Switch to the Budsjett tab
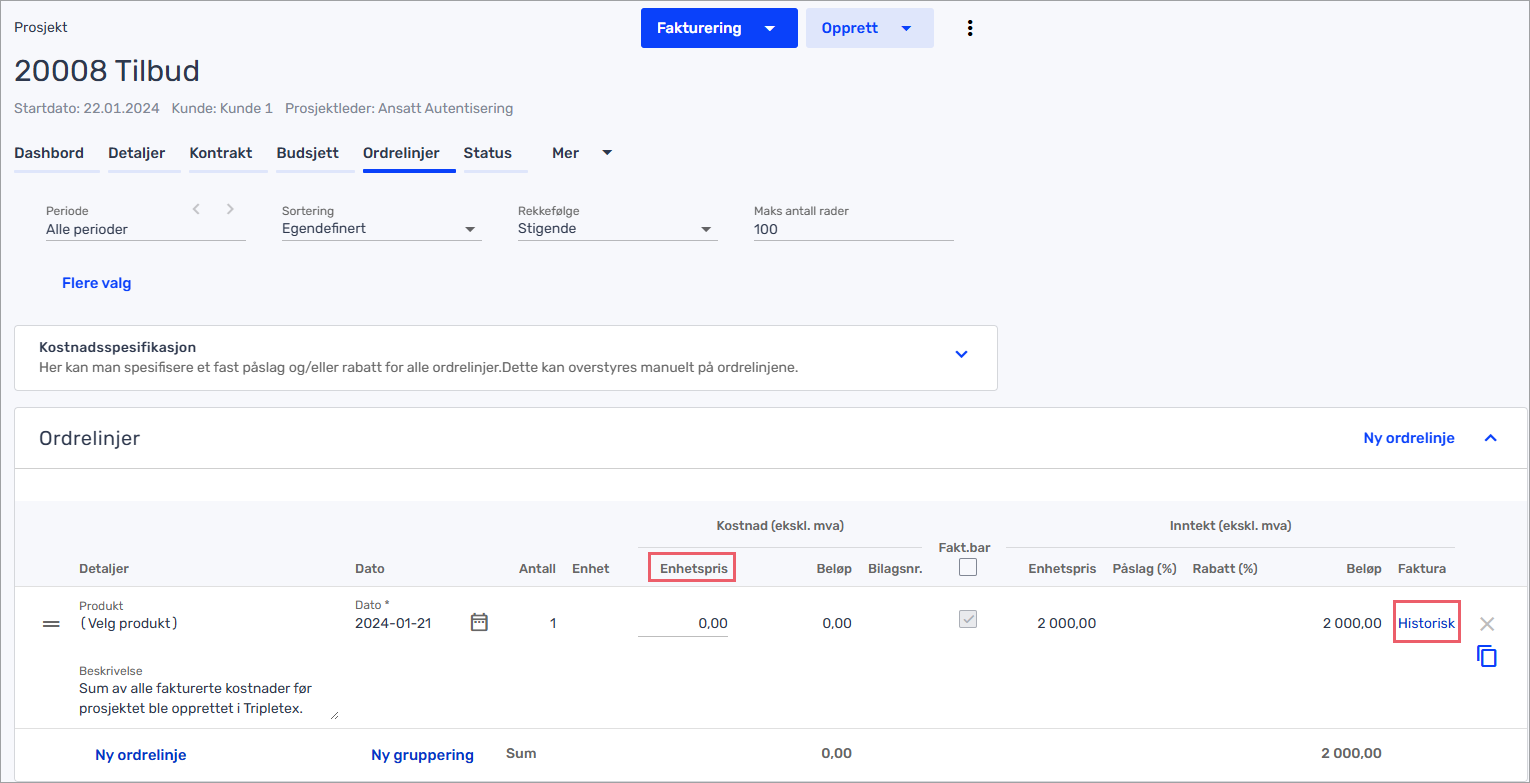 (x=307, y=153)
